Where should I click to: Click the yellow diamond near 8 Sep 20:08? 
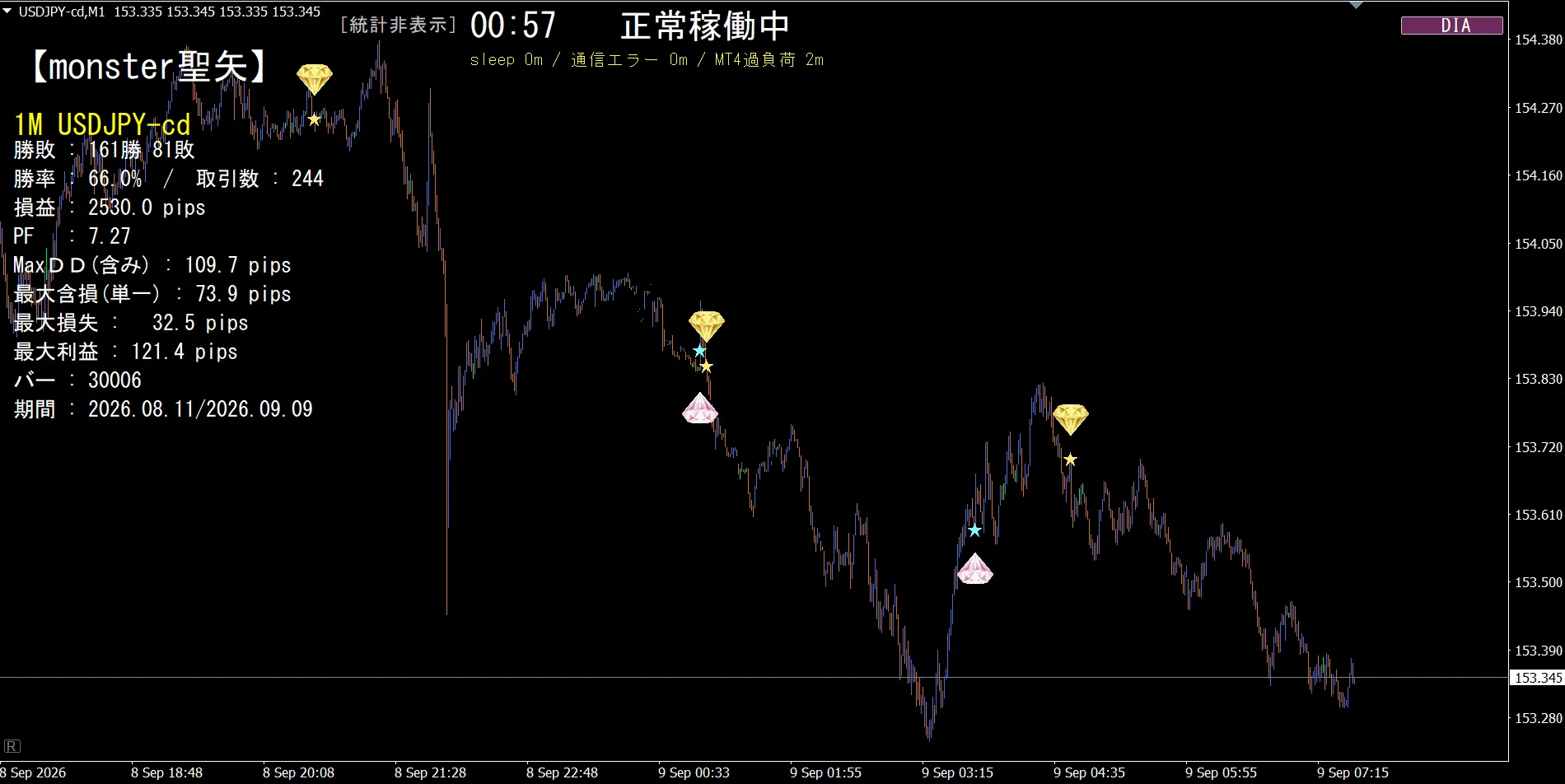(315, 79)
